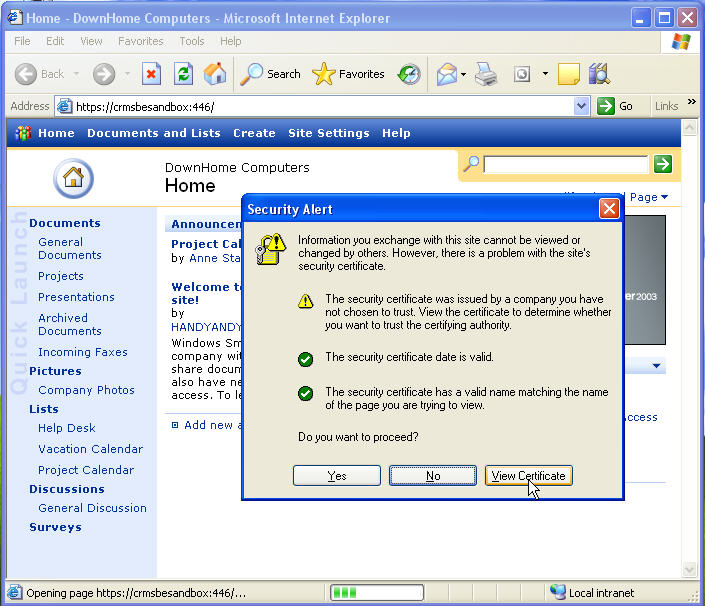Open the Favorites star button

pos(348,74)
